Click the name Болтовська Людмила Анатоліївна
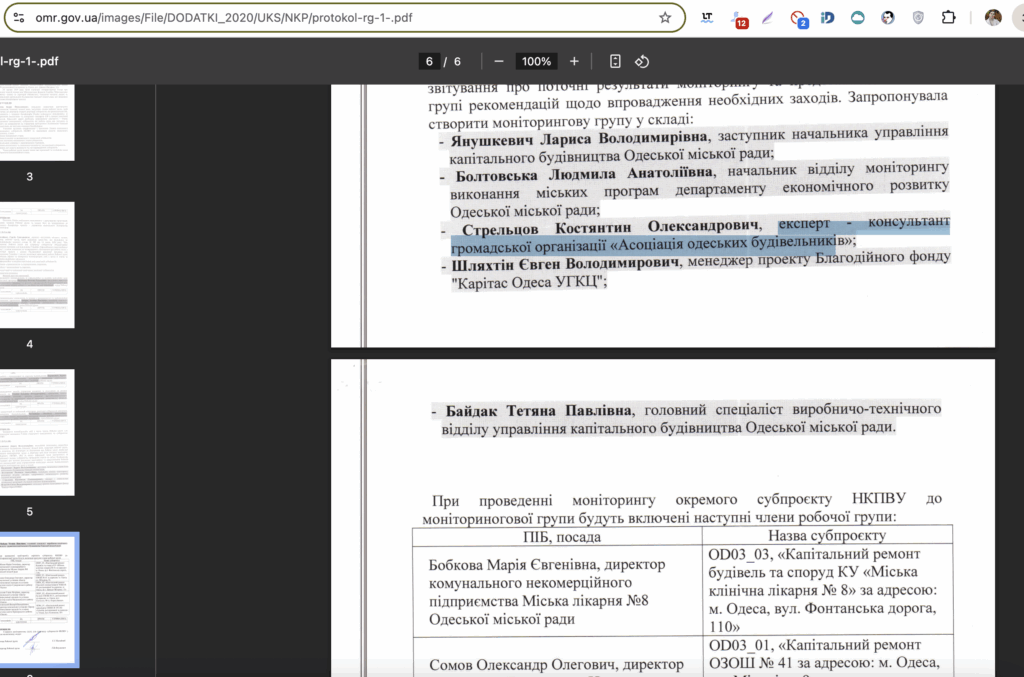The height and width of the screenshot is (677, 1024). tap(584, 174)
